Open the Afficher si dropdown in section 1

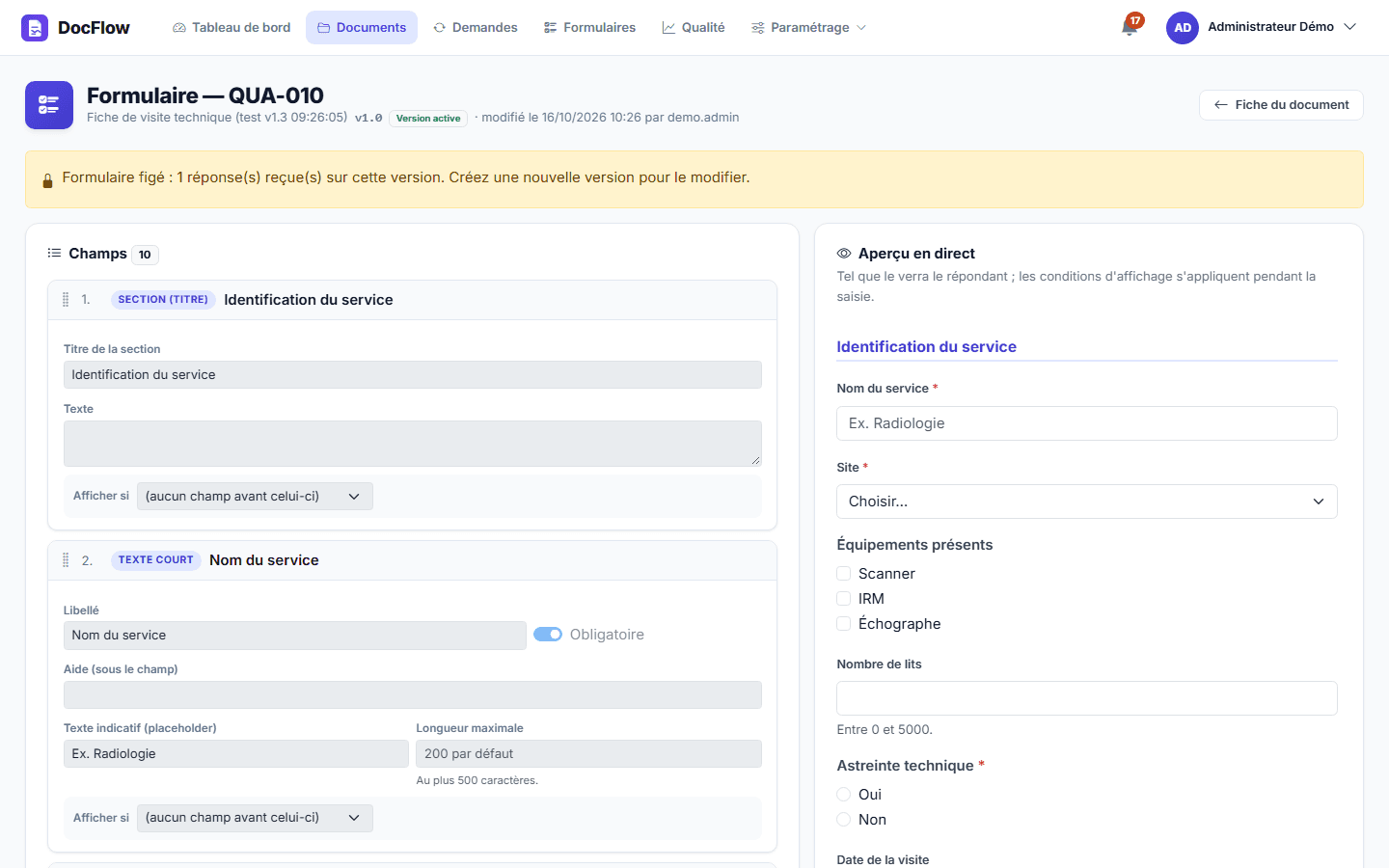click(255, 497)
